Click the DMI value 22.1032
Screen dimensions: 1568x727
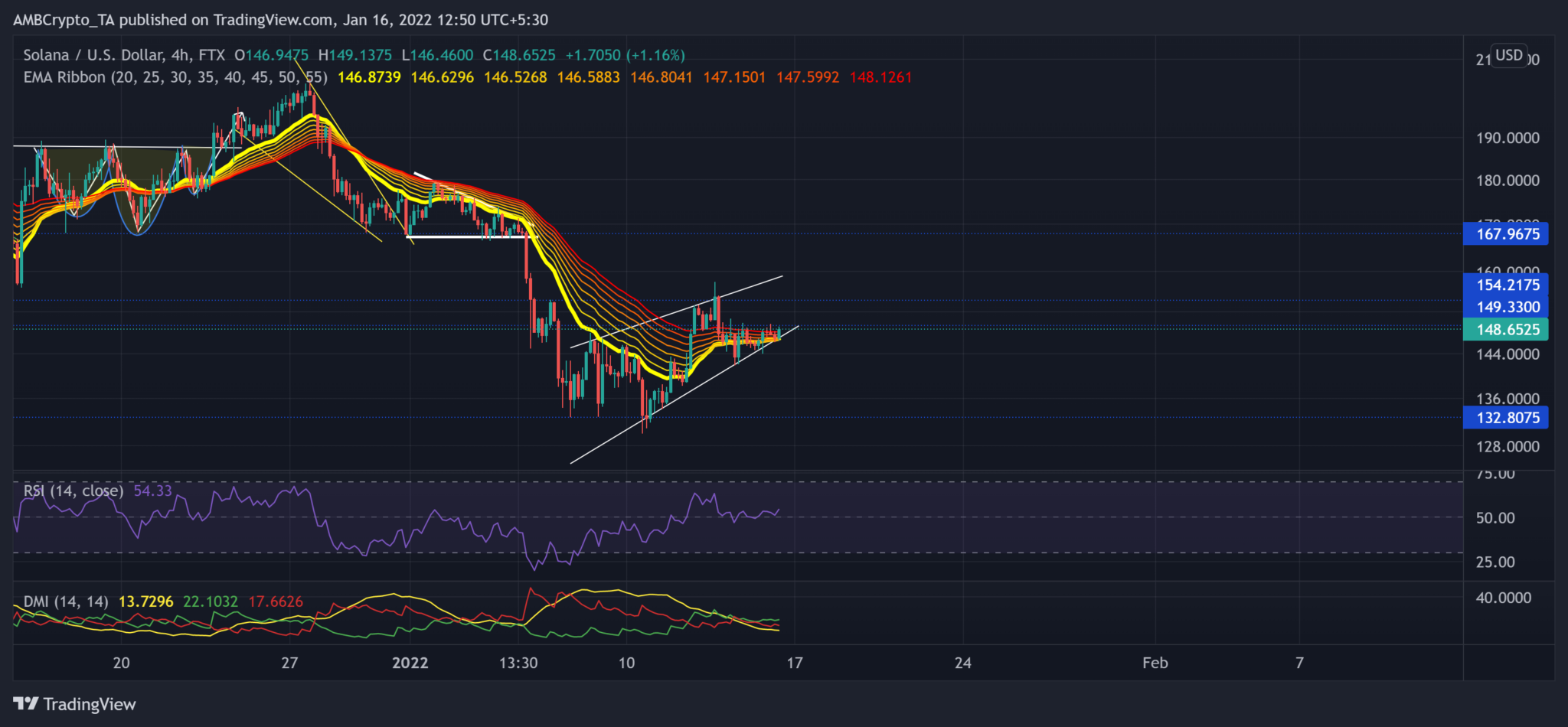click(211, 601)
